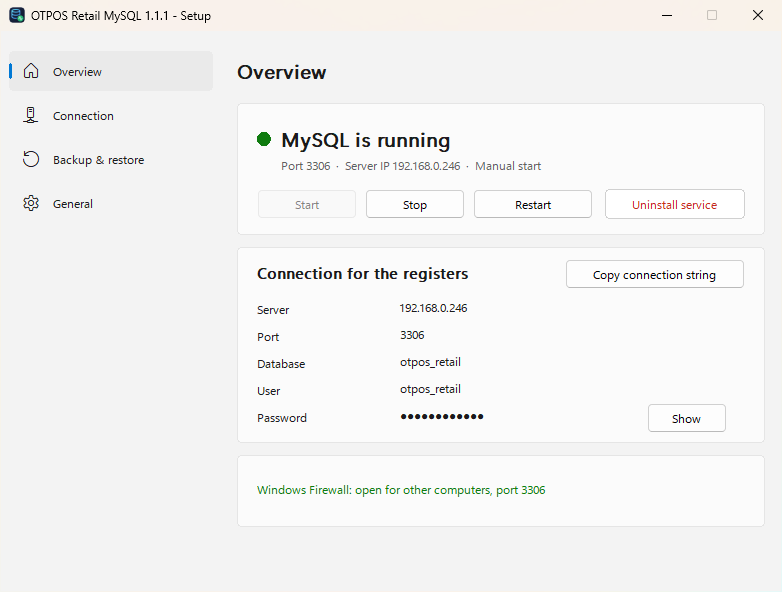This screenshot has width=782, height=592.
Task: Click the server value 192.168.0.246
Action: click(x=433, y=308)
